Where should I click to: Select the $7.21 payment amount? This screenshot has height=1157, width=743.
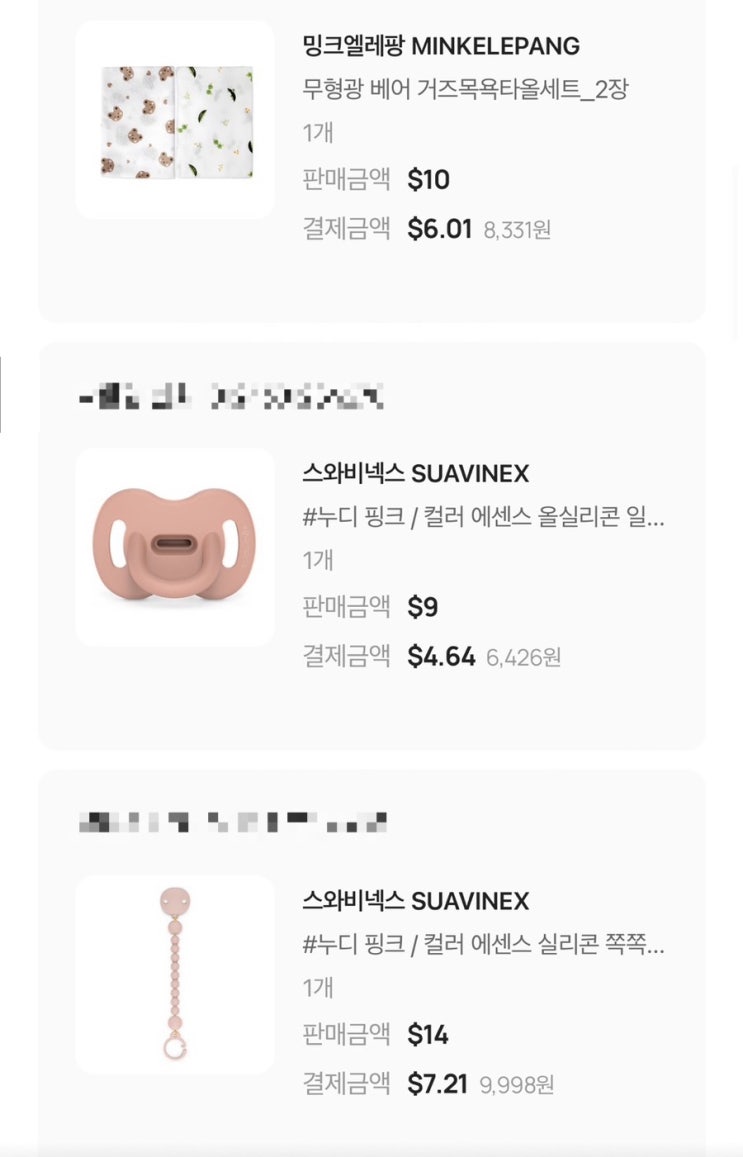tap(438, 1084)
